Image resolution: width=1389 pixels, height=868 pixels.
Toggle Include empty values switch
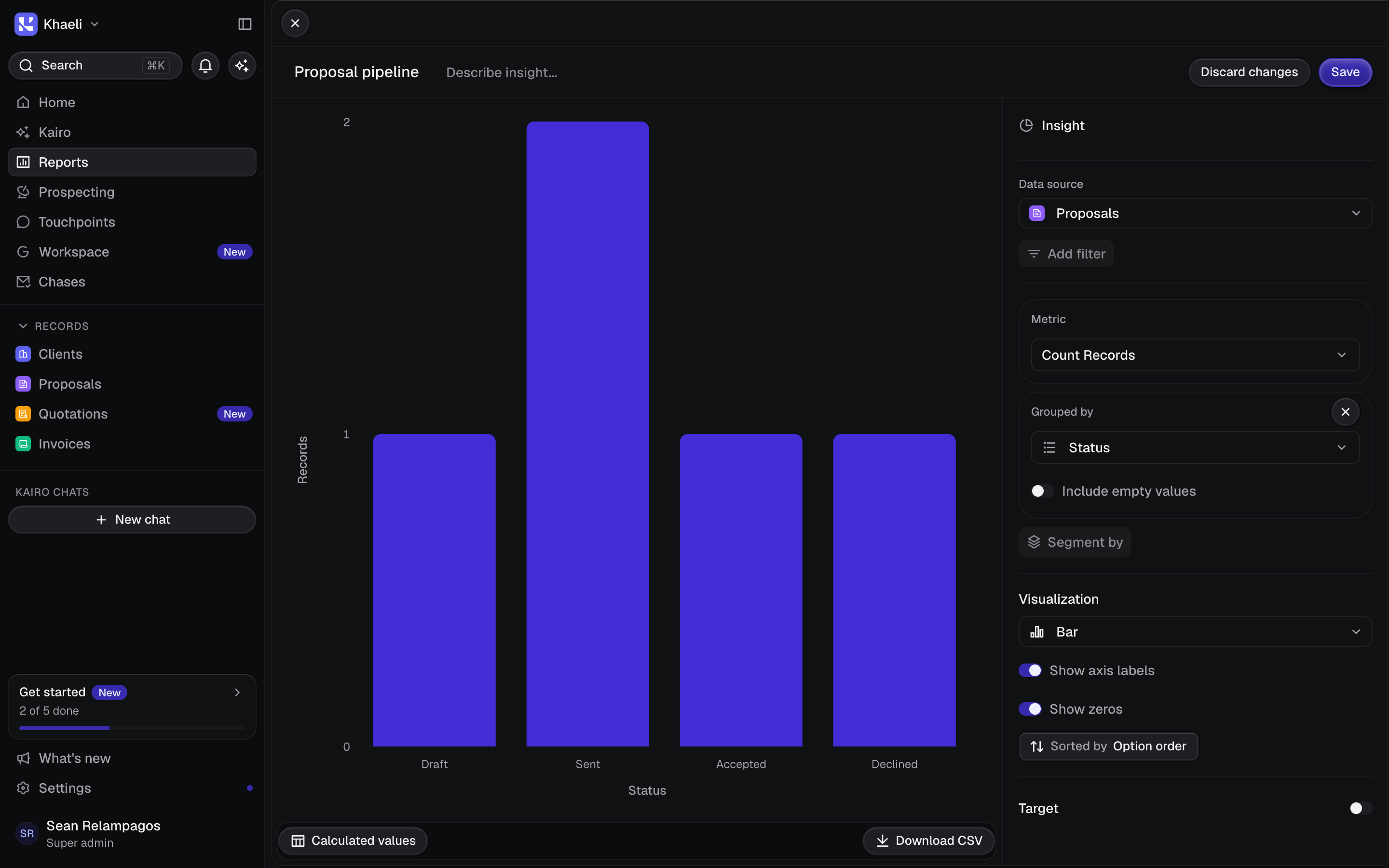pos(1042,491)
